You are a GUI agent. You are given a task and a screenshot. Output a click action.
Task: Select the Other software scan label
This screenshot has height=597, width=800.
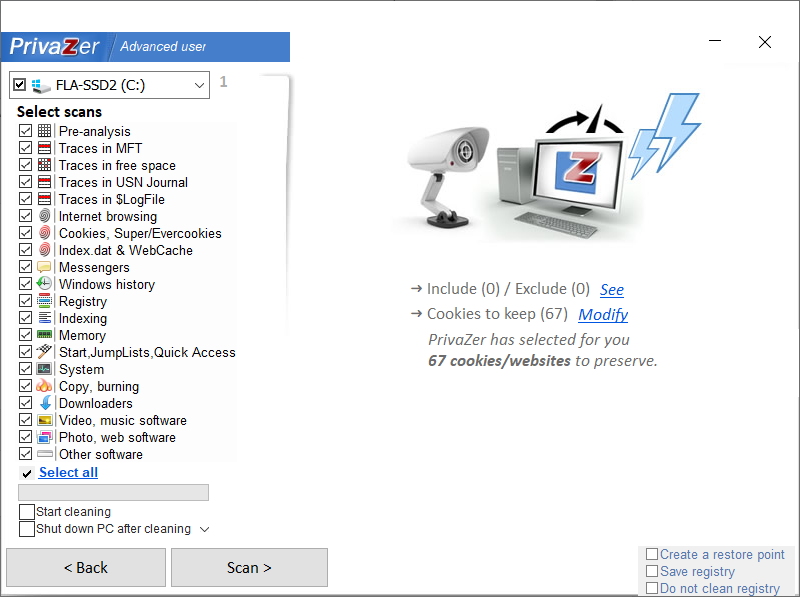point(101,454)
